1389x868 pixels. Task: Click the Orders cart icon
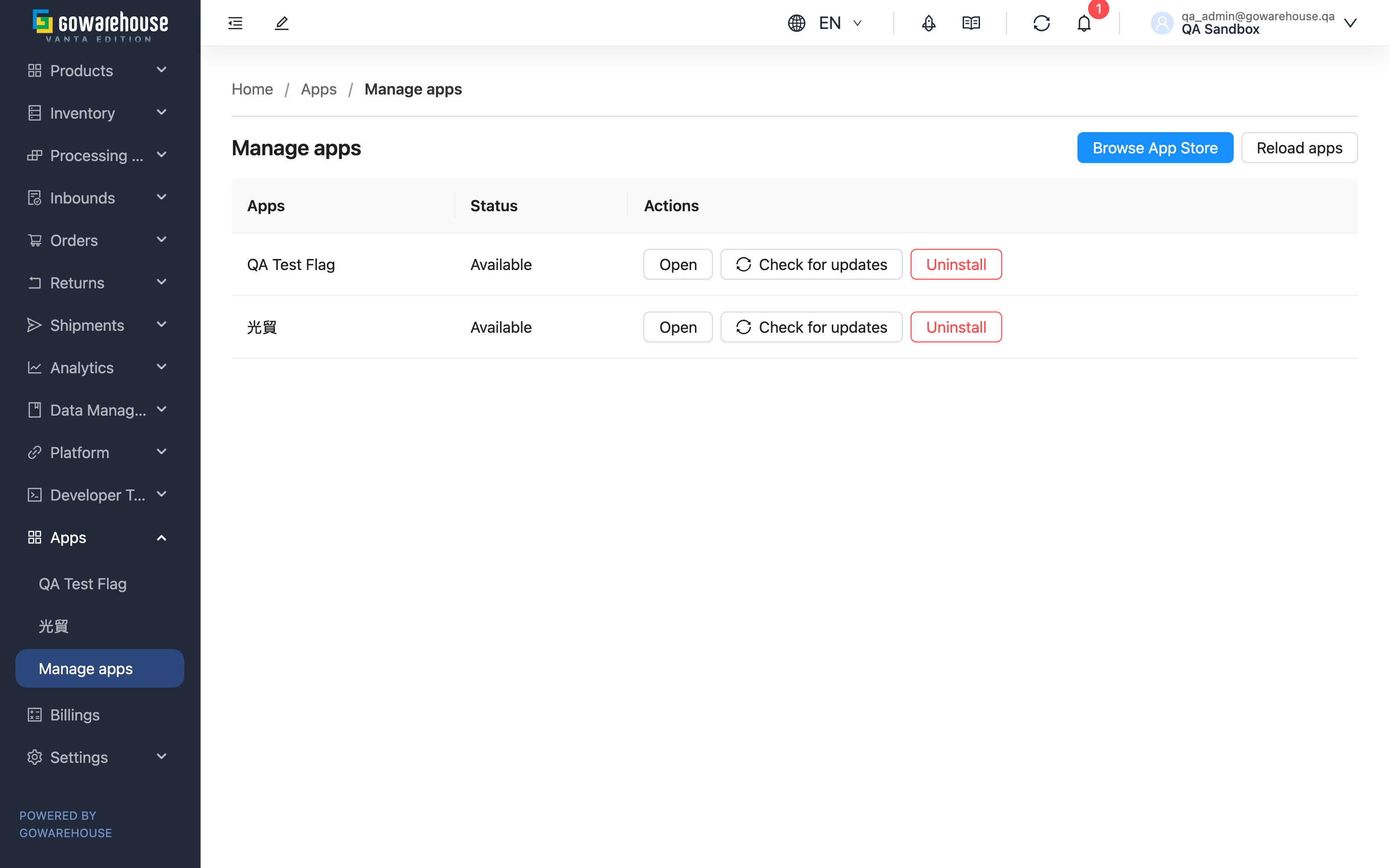[x=34, y=240]
